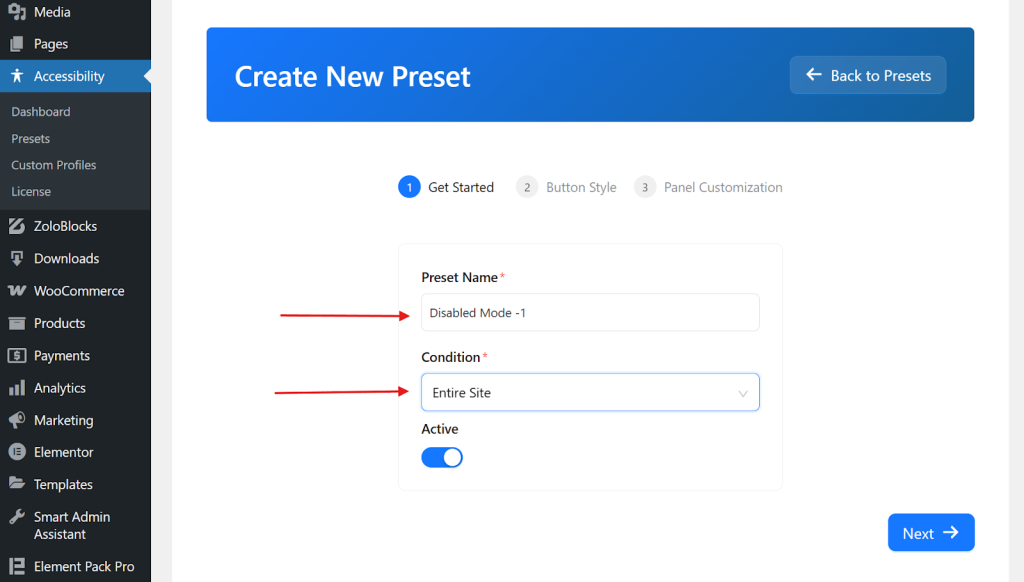Click the Next button

[930, 533]
